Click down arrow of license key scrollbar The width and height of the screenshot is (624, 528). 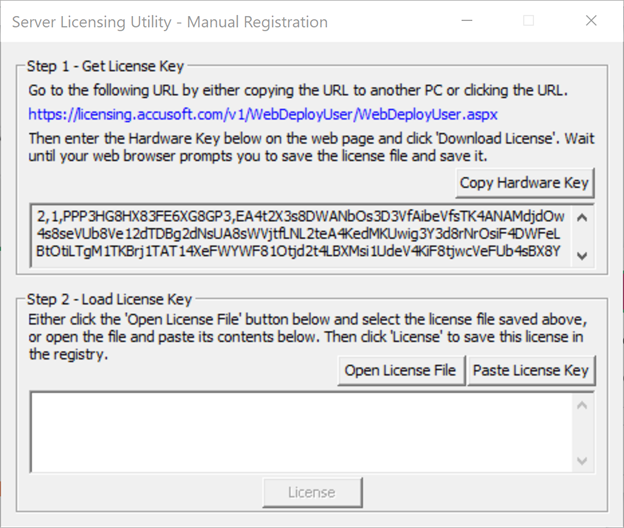click(583, 461)
